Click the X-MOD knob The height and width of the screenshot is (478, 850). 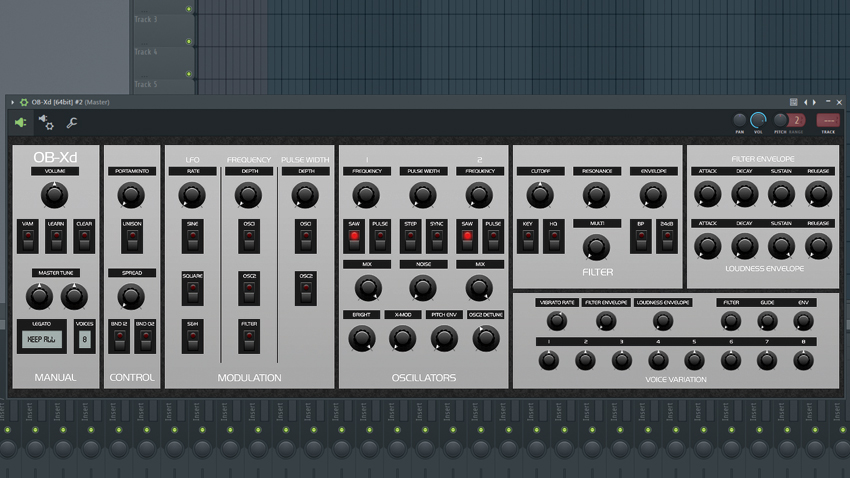click(402, 339)
